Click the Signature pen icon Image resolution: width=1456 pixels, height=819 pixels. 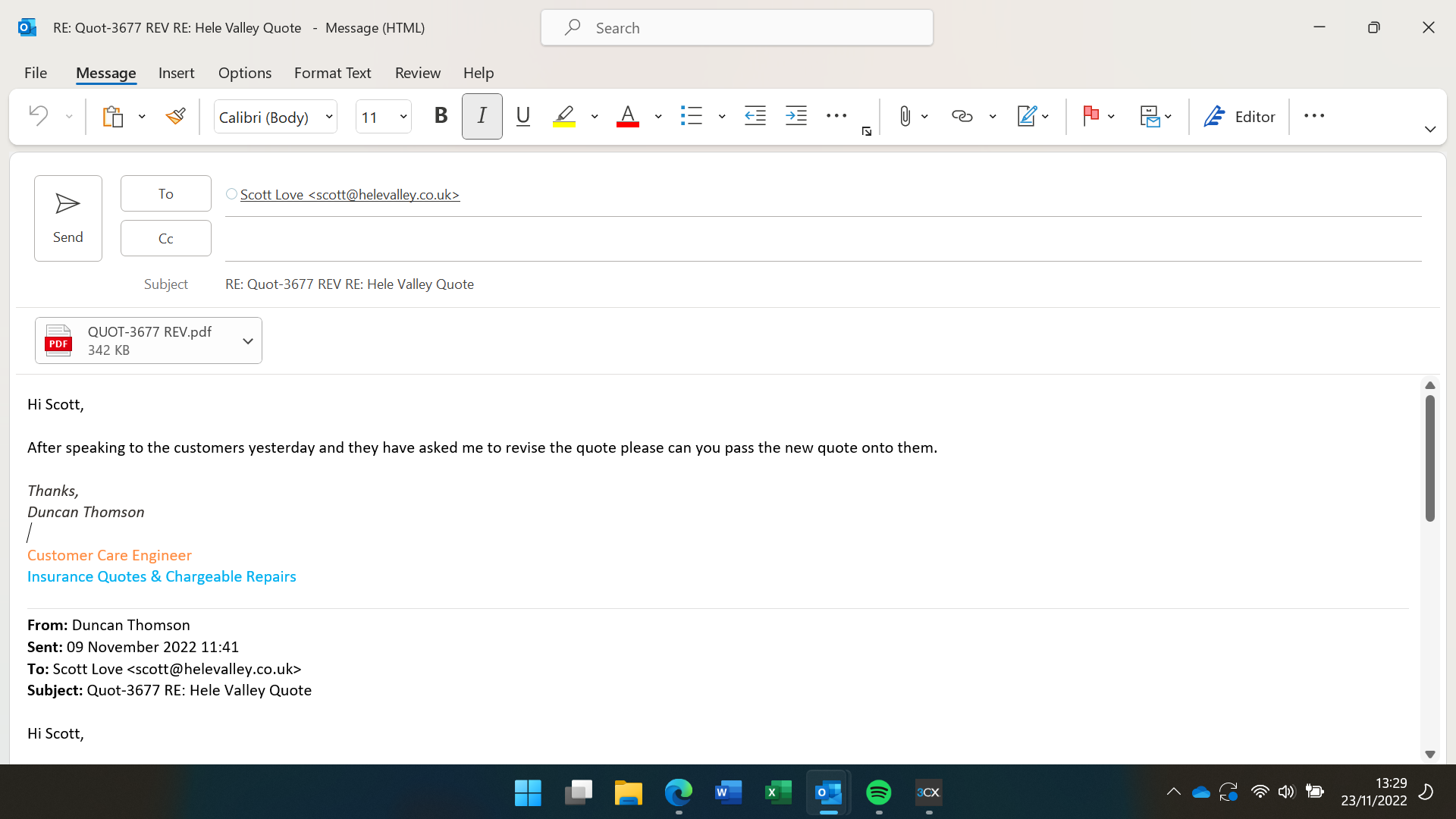[1026, 116]
